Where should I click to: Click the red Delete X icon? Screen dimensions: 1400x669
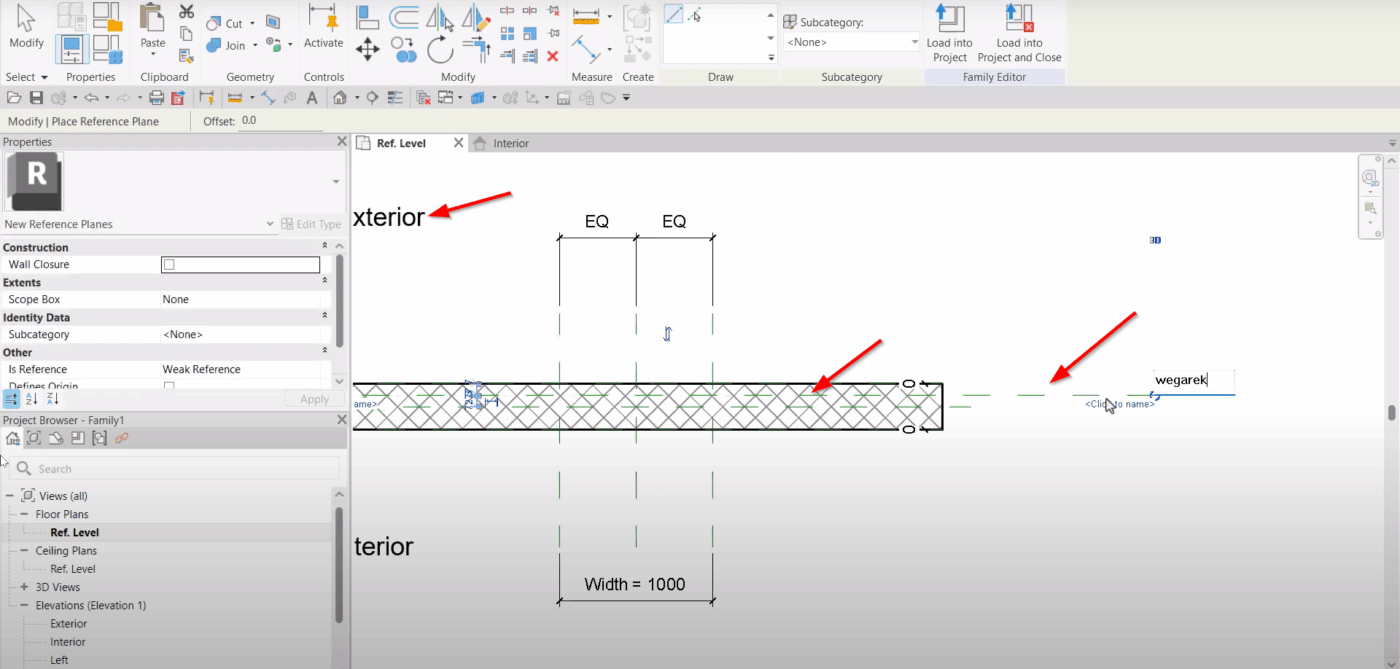point(552,56)
